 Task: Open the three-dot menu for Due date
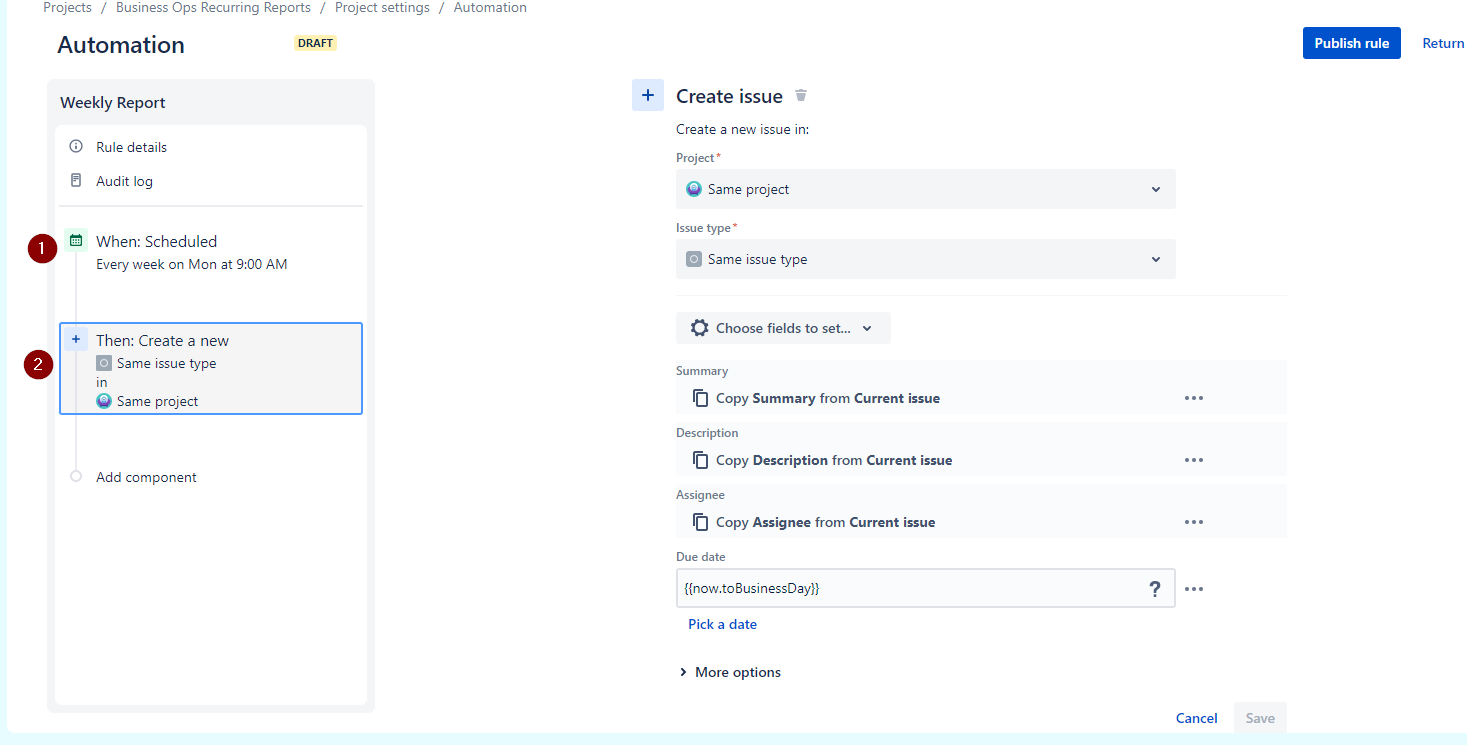(x=1193, y=589)
